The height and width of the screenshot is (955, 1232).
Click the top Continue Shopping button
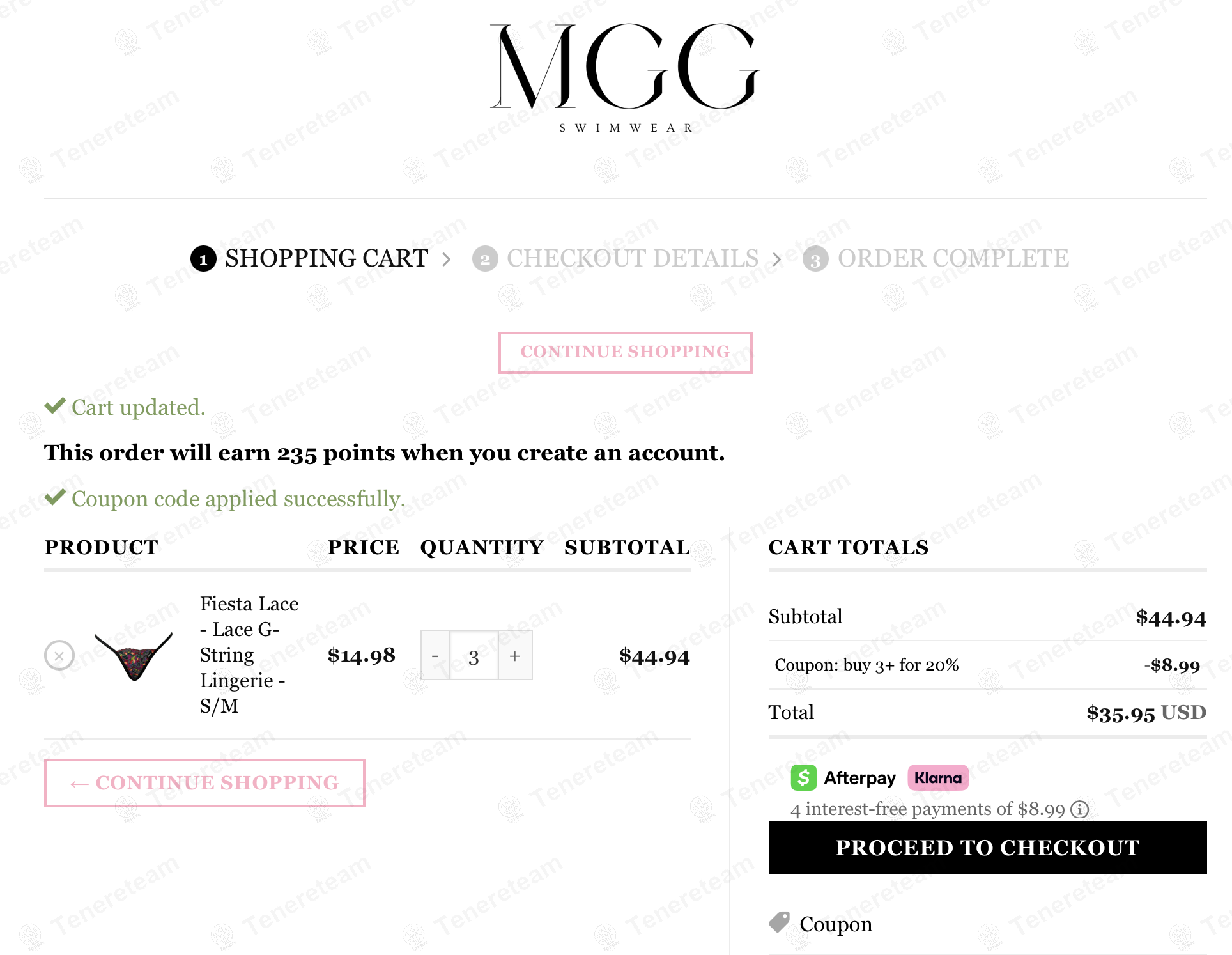coord(625,352)
